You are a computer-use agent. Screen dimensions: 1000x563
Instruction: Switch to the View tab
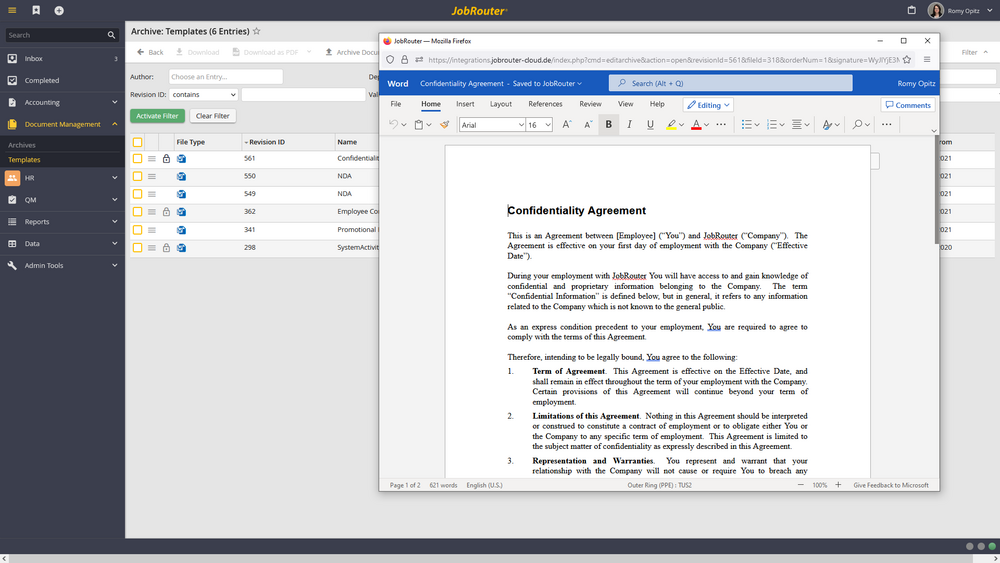[x=625, y=104]
